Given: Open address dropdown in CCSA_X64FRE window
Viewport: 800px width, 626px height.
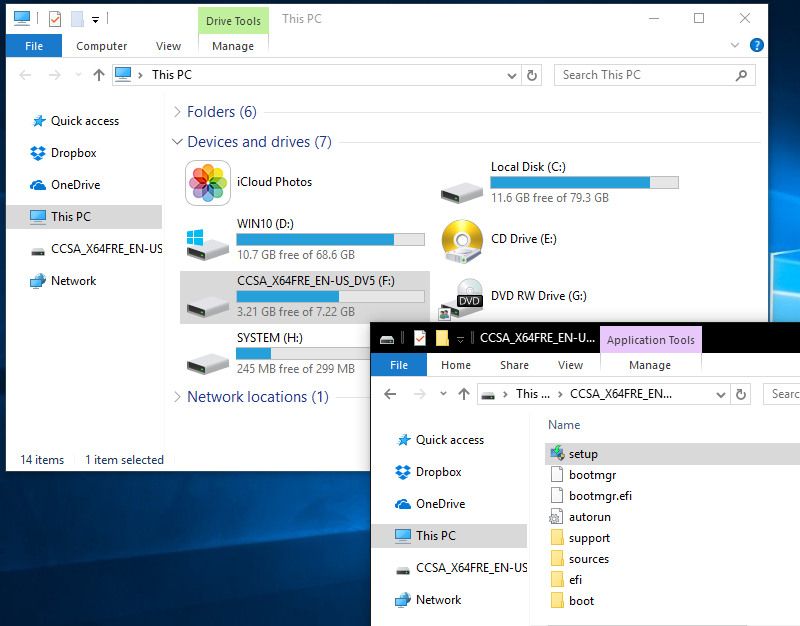Looking at the screenshot, I should point(720,394).
